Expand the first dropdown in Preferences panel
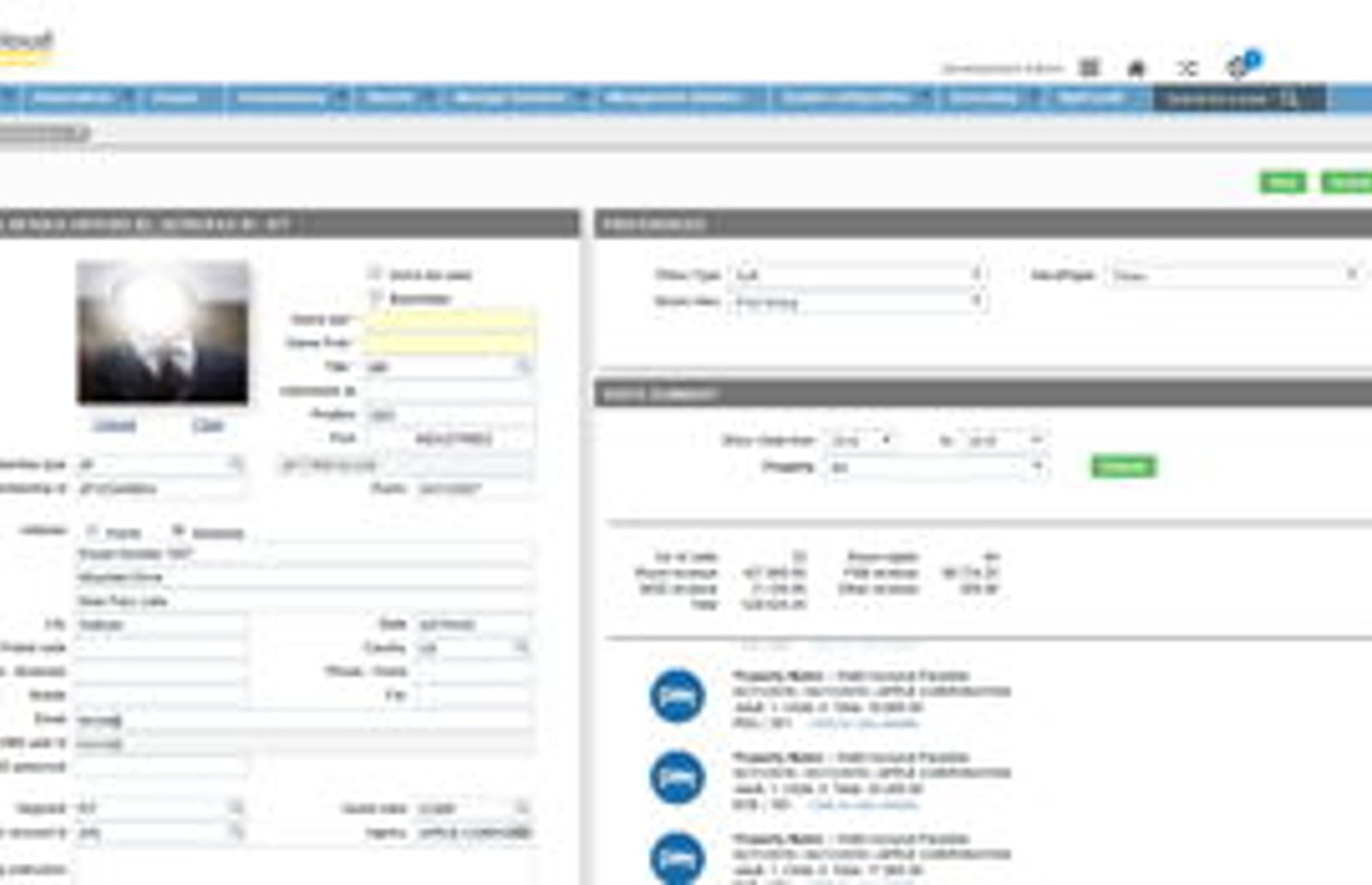 (x=857, y=274)
